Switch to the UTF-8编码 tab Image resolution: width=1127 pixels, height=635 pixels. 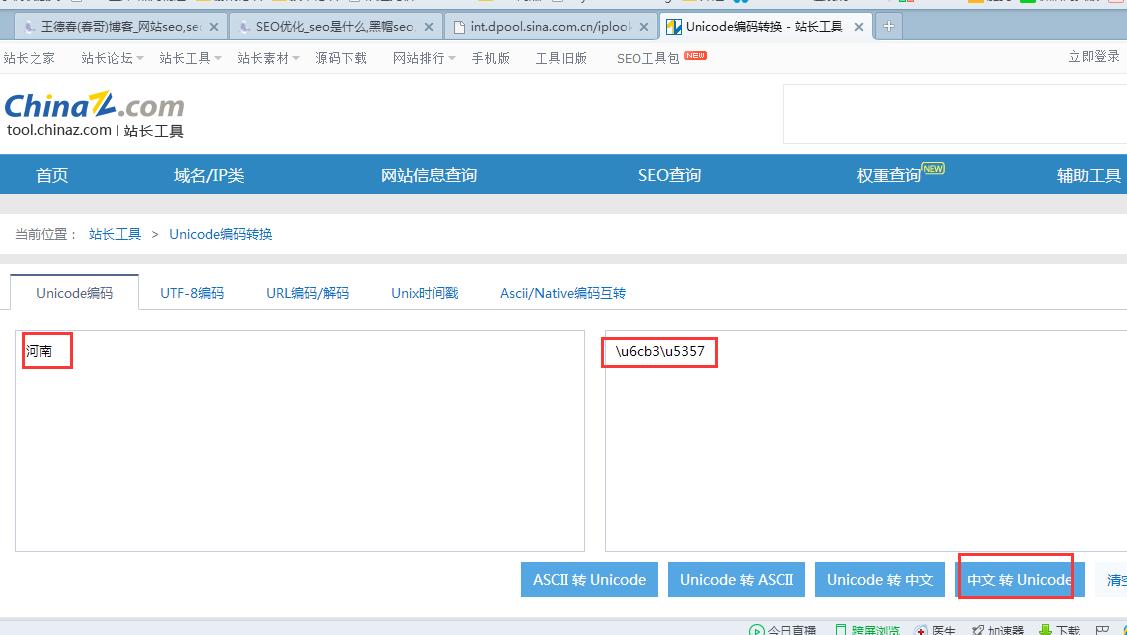[191, 293]
